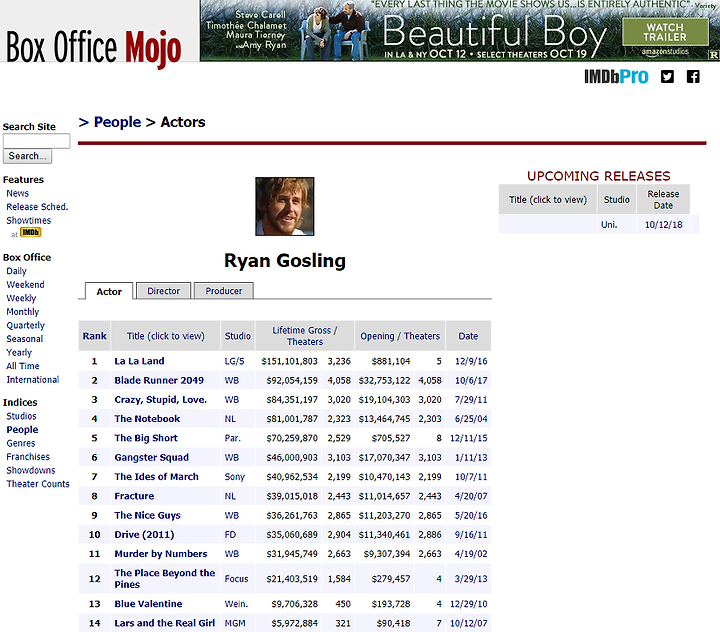
Task: Open the Gangster Squad title link
Action: [x=152, y=458]
